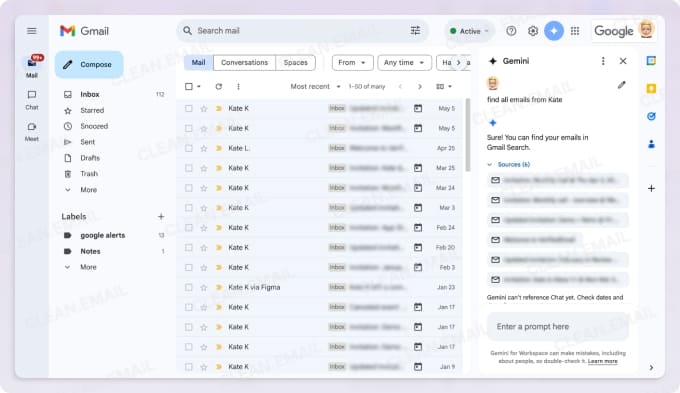
Task: Open the Settings gear icon
Action: [x=533, y=31]
